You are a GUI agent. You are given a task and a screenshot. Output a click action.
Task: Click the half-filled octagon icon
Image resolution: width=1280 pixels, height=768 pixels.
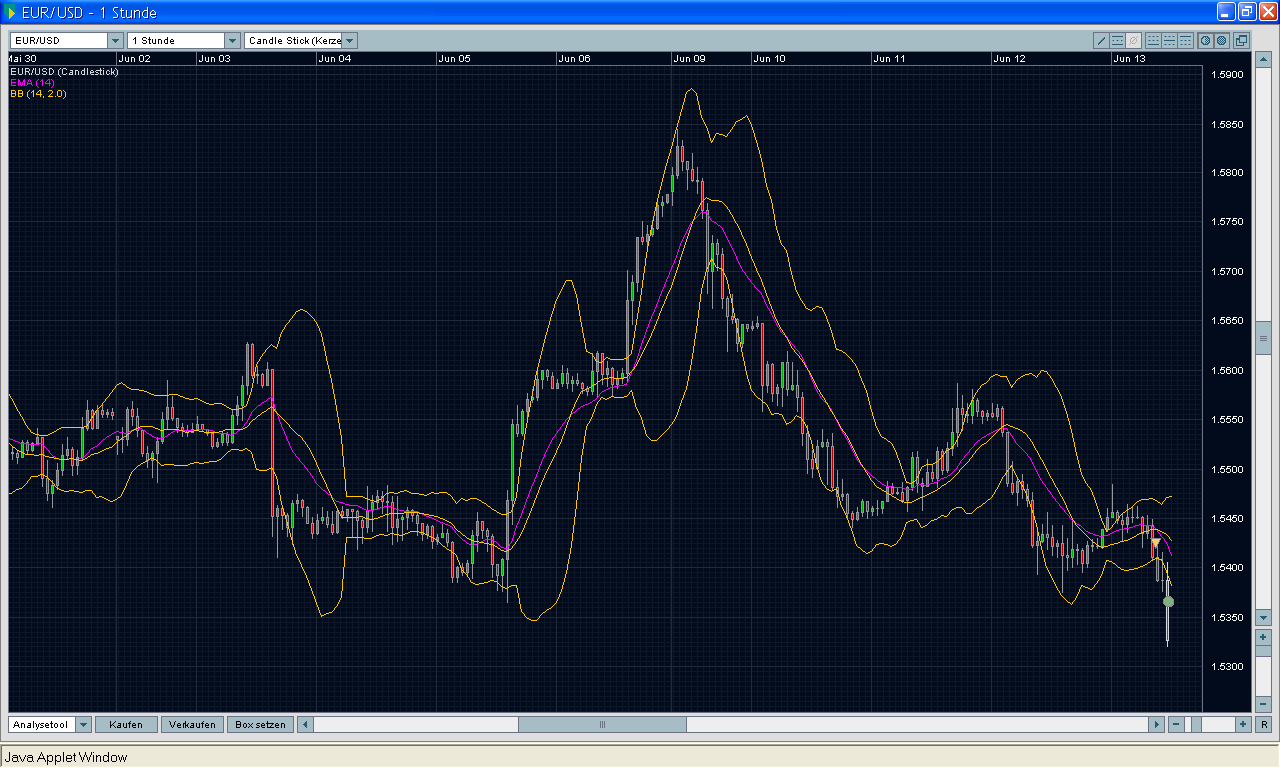tap(1206, 41)
